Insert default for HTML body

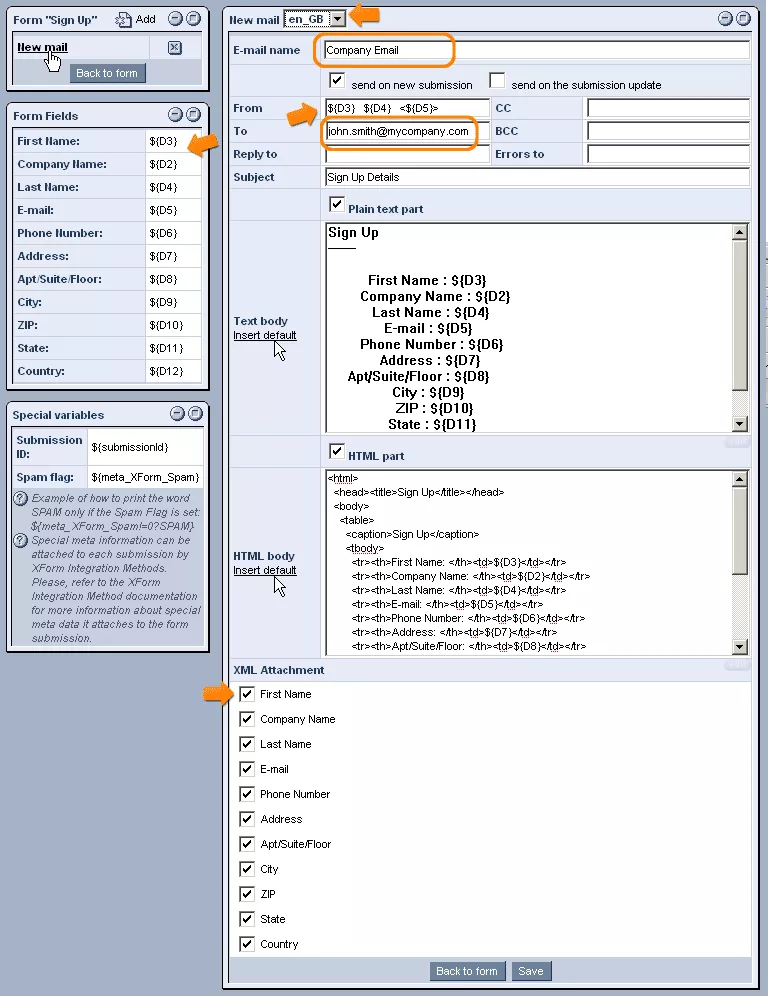pyautogui.click(x=265, y=570)
